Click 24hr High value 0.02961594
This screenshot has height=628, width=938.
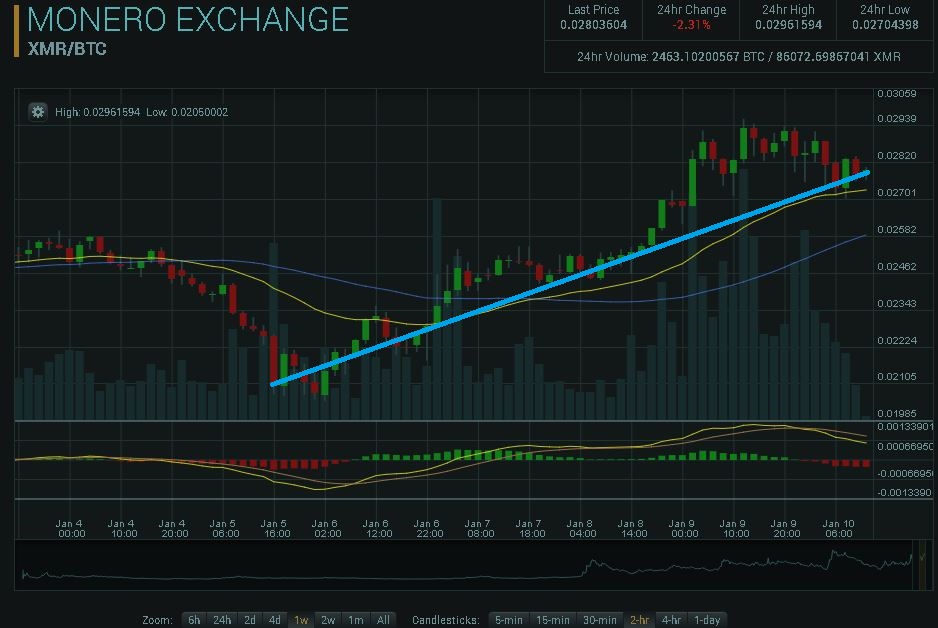point(788,25)
